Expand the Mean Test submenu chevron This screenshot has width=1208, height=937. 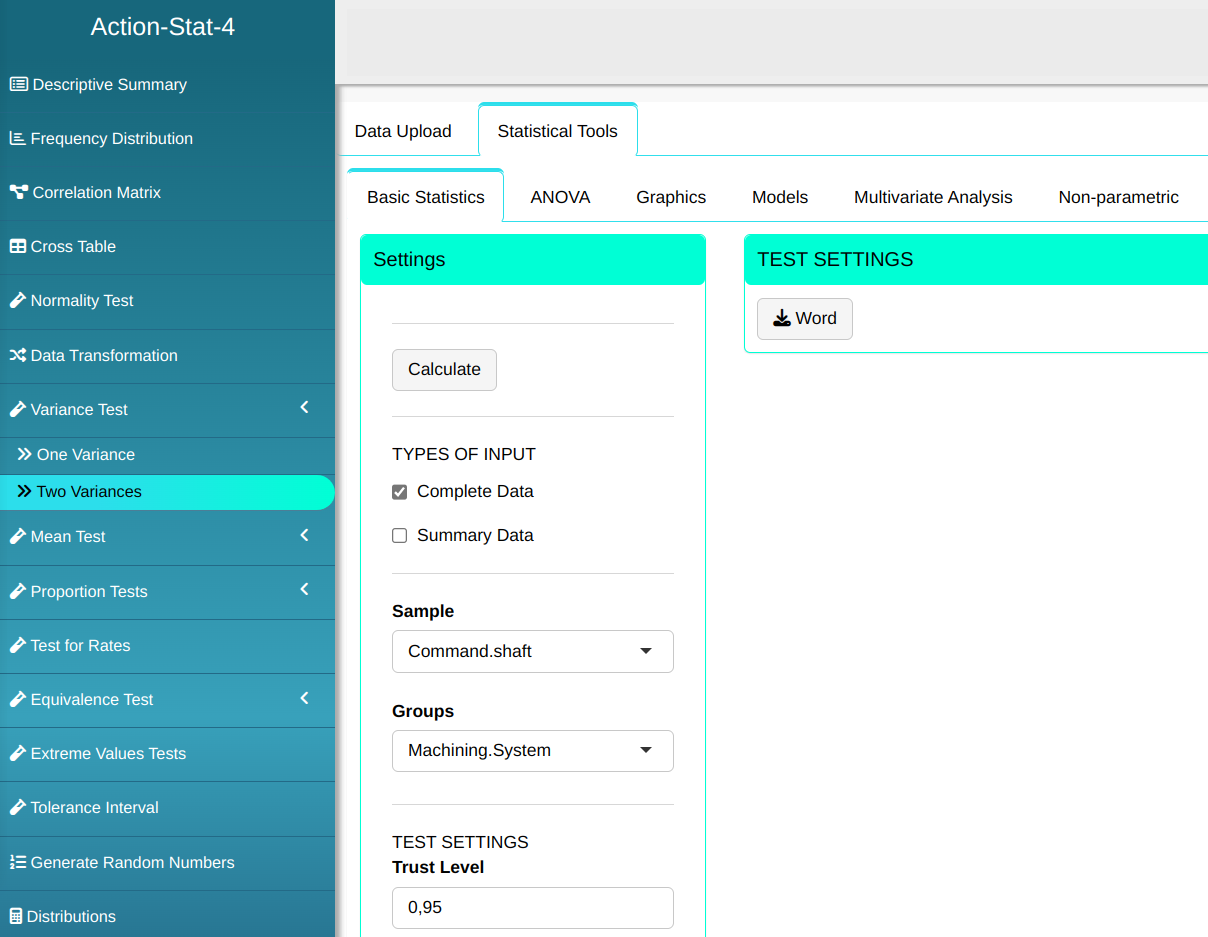(305, 536)
